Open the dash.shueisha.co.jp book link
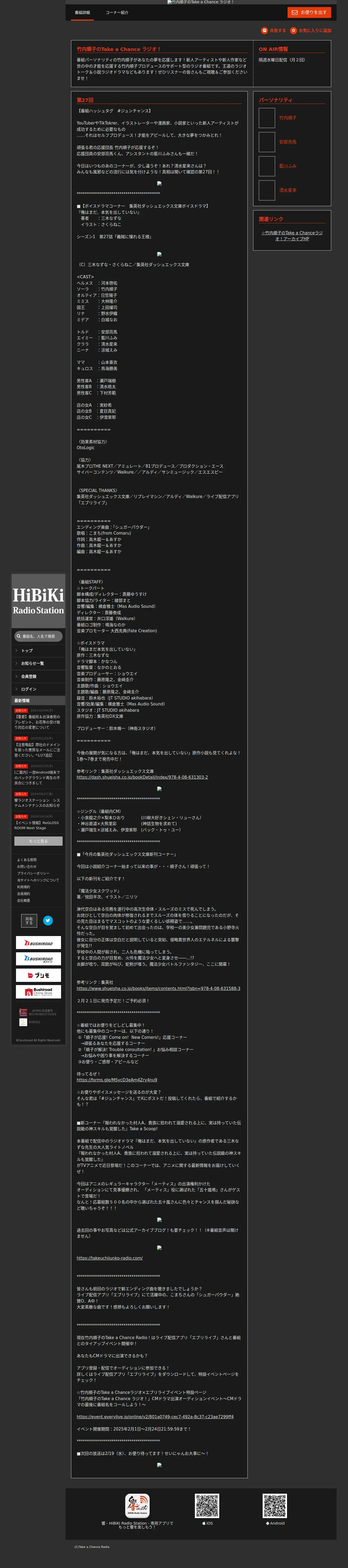The height and width of the screenshot is (1568, 348). coord(142,777)
